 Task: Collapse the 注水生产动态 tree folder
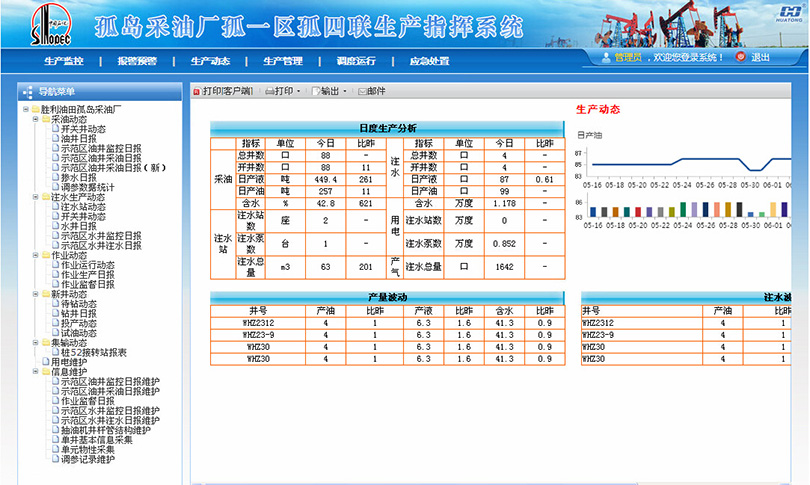click(x=34, y=197)
